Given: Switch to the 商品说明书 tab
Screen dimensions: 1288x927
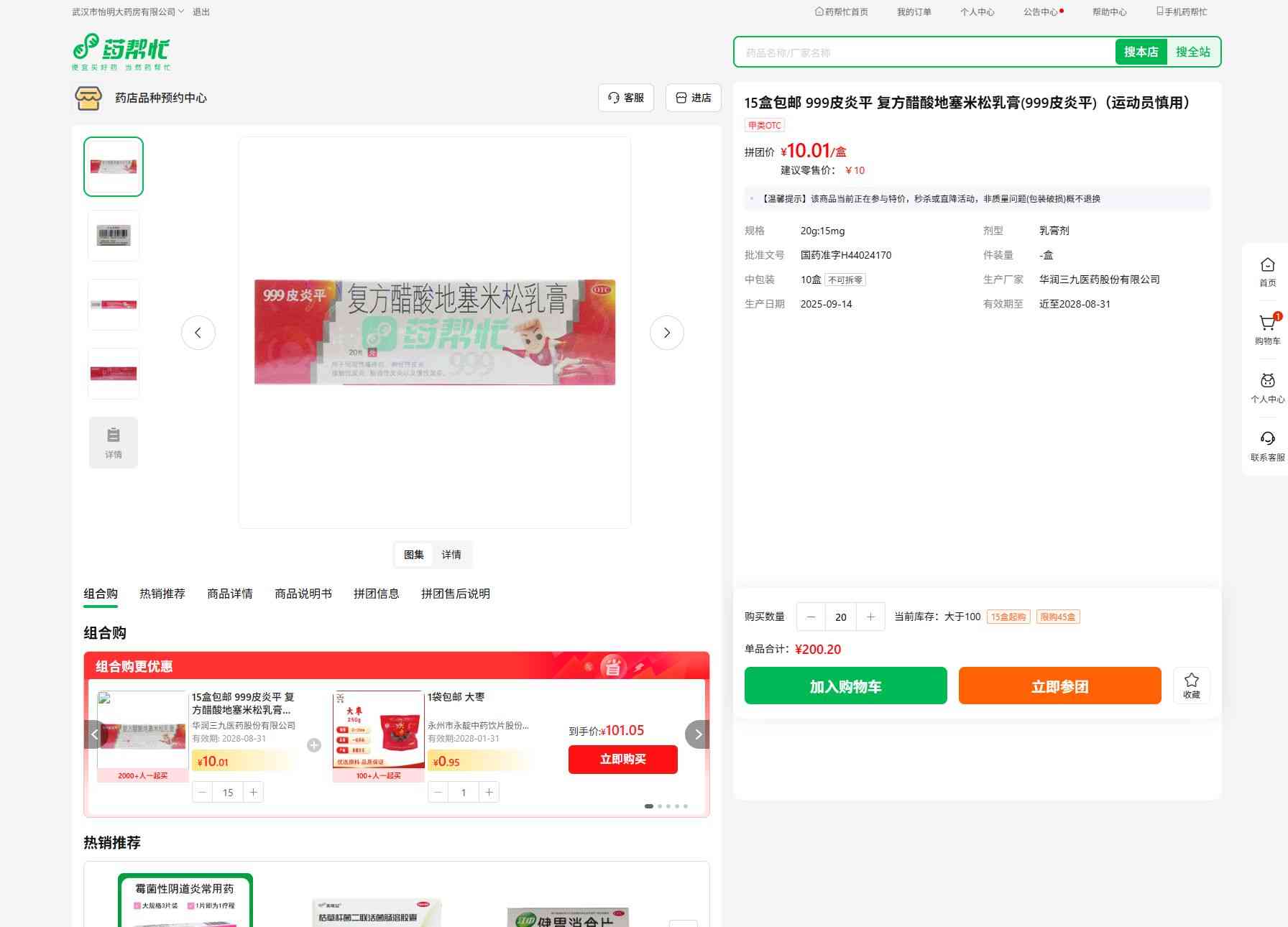Looking at the screenshot, I should coord(303,594).
